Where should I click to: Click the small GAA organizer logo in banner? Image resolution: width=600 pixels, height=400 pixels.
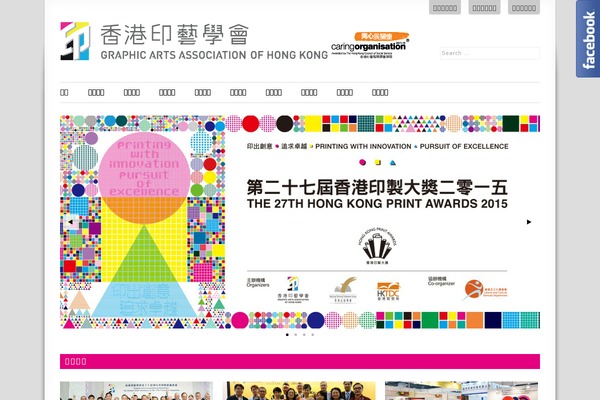pyautogui.click(x=293, y=290)
